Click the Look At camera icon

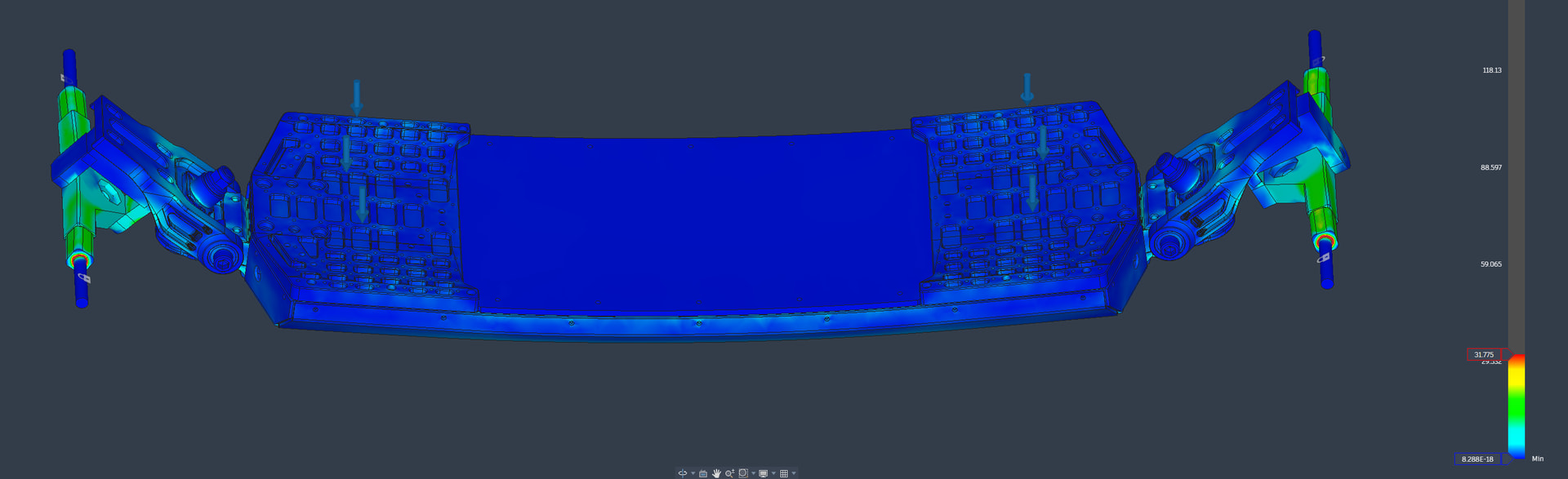pyautogui.click(x=703, y=473)
